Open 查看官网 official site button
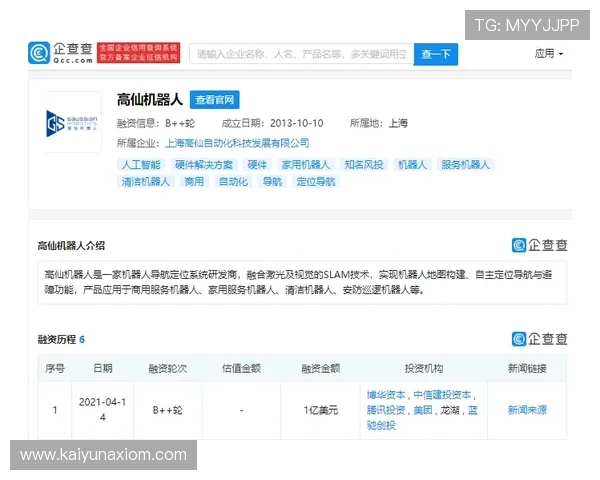Viewport: 600px width, 480px height. click(215, 100)
